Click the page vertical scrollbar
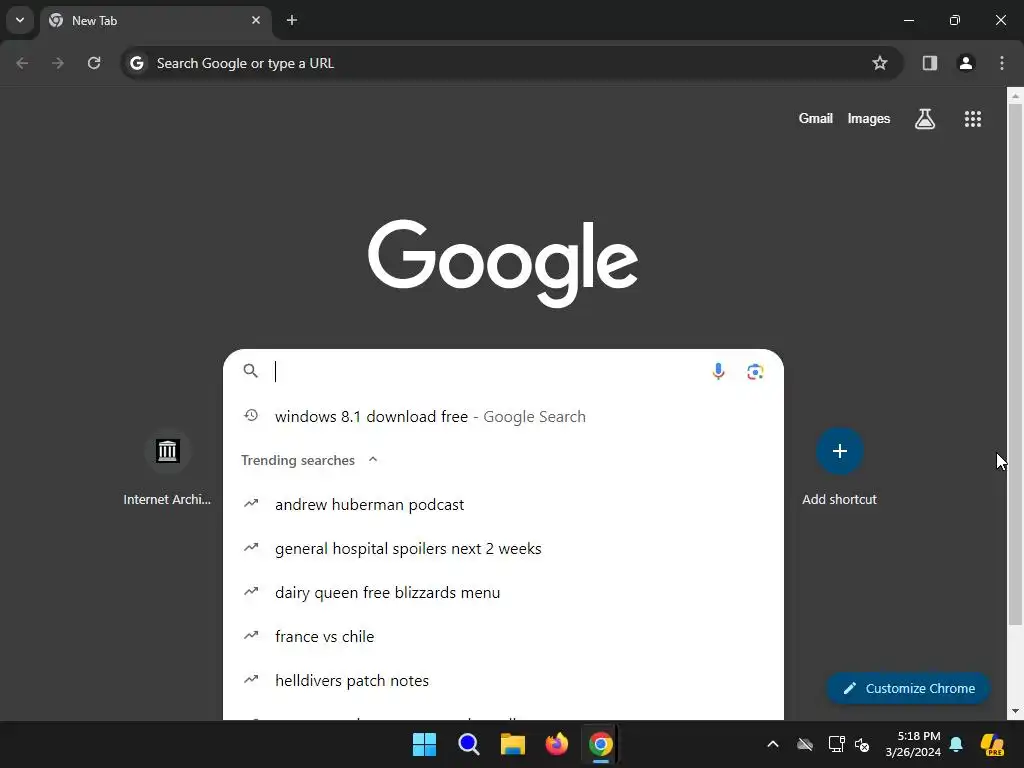1024x768 pixels. (1015, 364)
